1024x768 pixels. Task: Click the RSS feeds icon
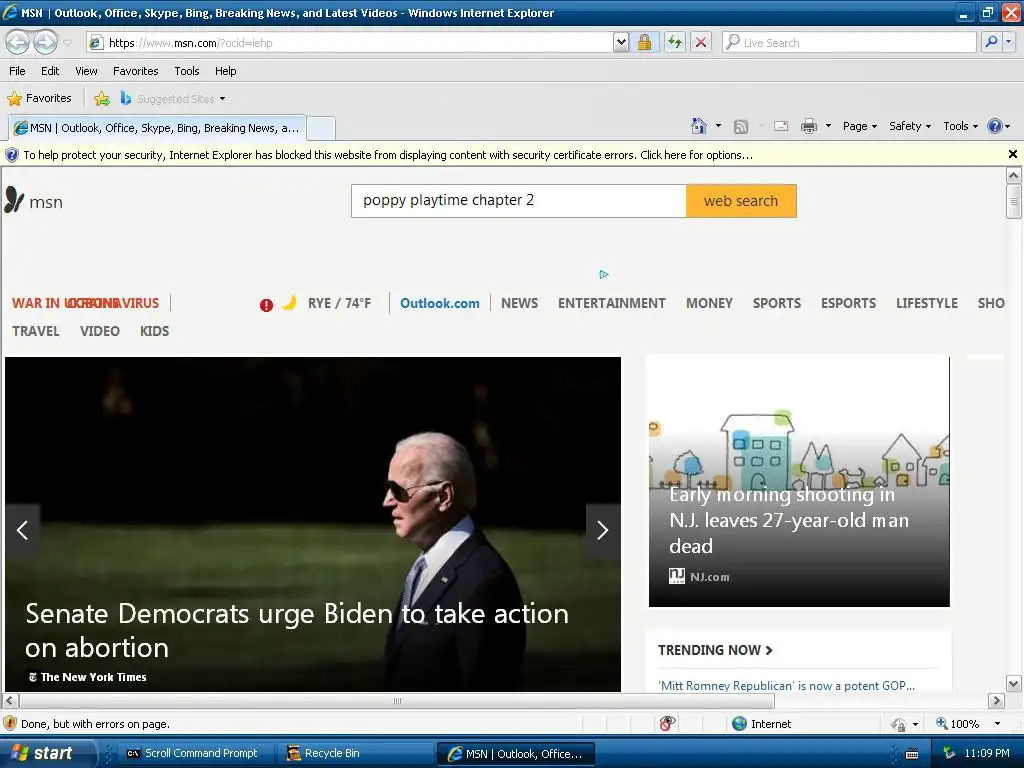click(741, 126)
